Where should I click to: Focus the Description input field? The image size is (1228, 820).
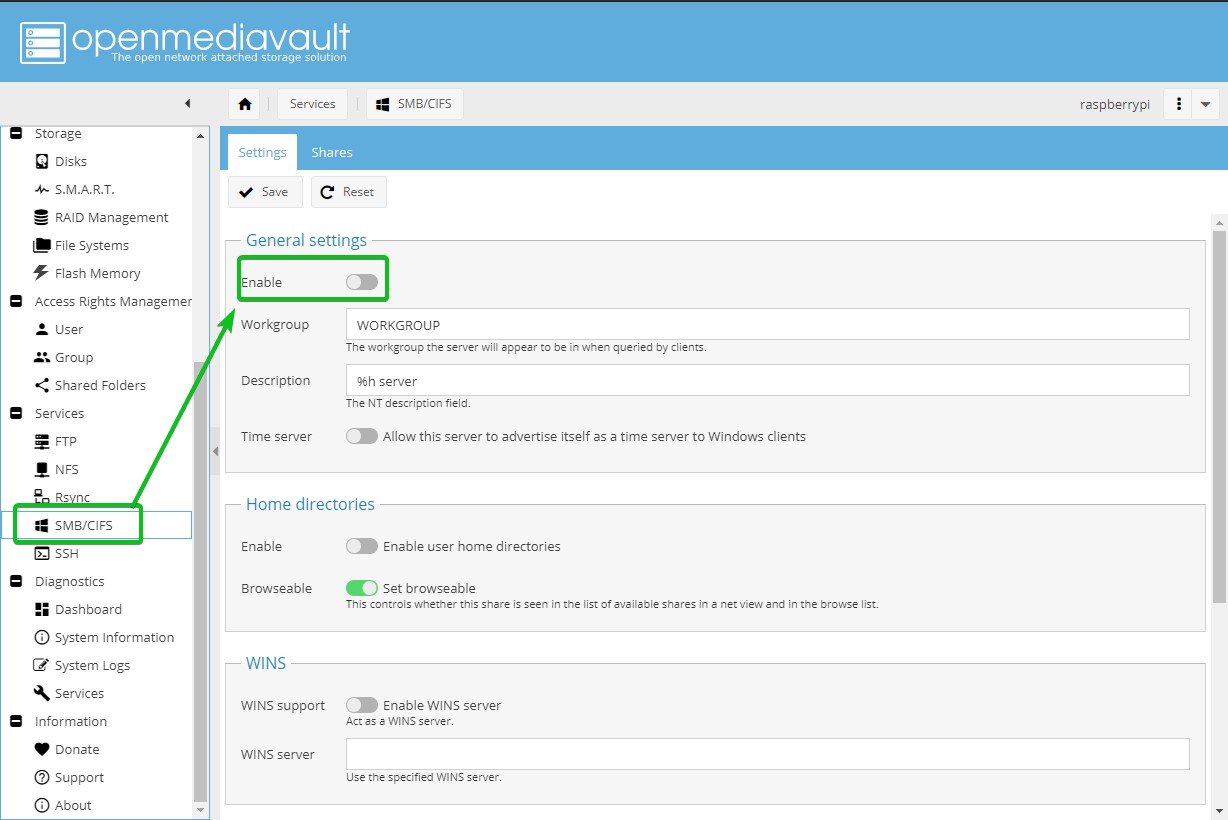coord(767,381)
